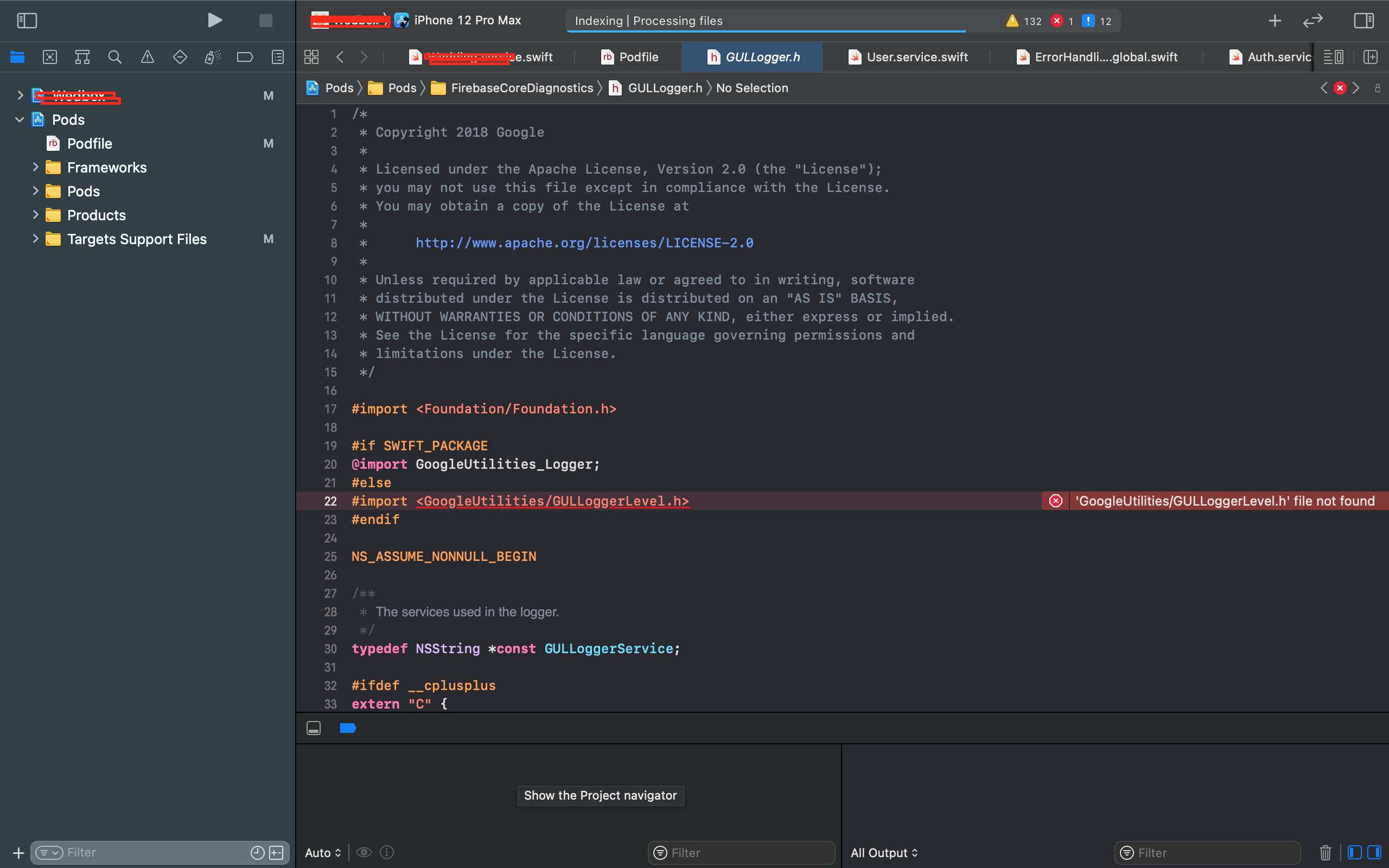Image resolution: width=1389 pixels, height=868 pixels.
Task: Open the Test navigator
Action: (x=180, y=57)
